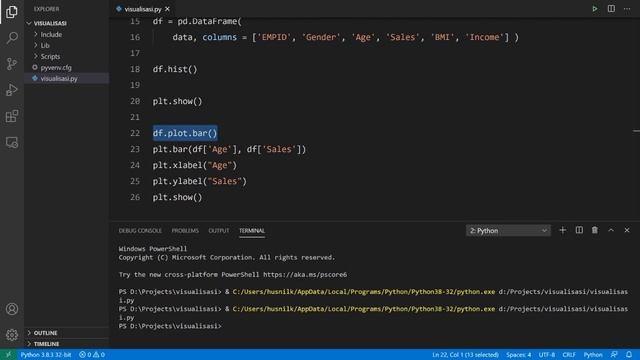Close the terminal panel

pos(627,230)
